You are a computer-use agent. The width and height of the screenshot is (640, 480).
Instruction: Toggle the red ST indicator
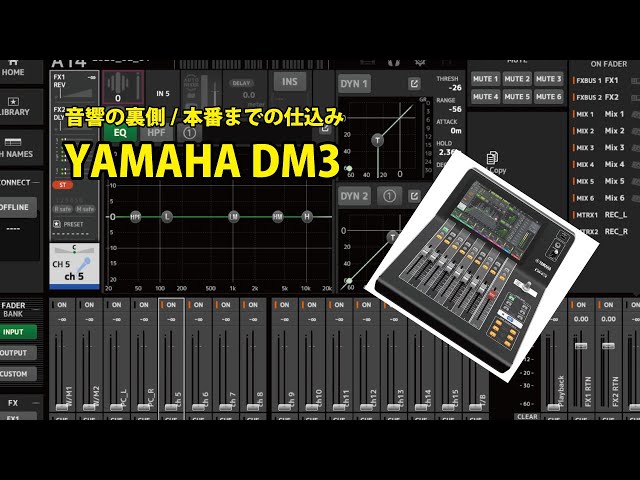click(62, 185)
